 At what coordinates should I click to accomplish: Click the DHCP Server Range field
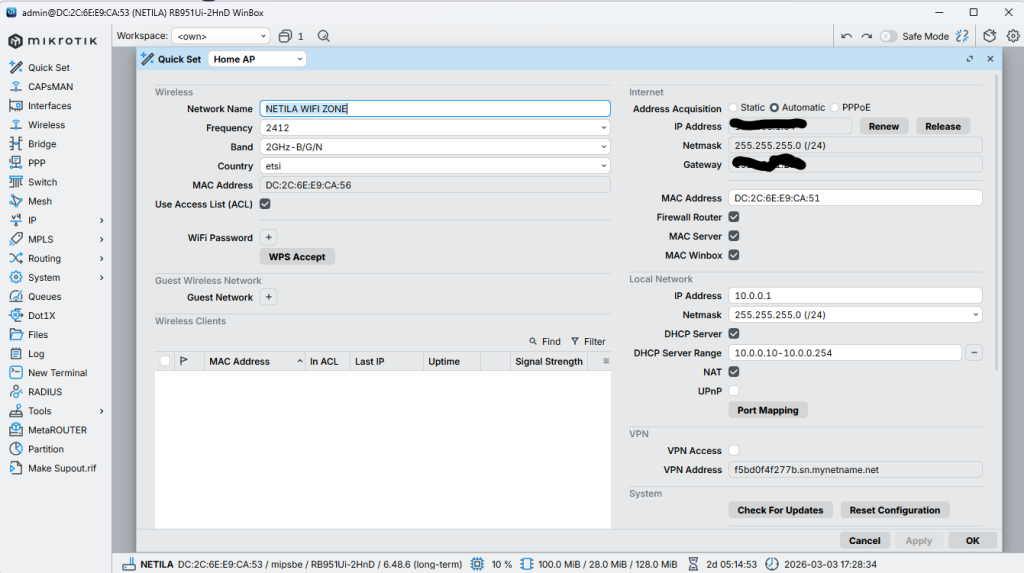844,353
